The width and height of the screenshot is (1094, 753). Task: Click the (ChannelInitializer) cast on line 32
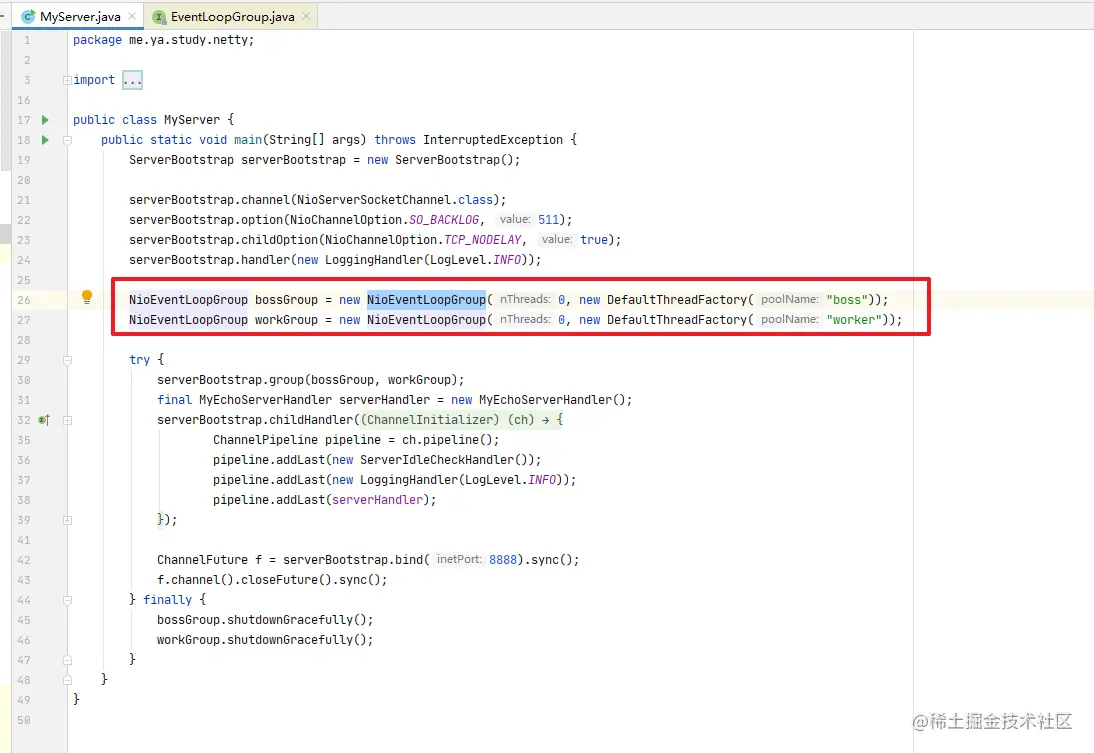(x=430, y=420)
